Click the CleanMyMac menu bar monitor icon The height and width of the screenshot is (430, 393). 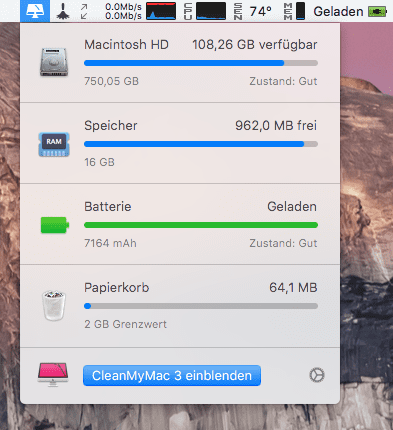point(35,11)
